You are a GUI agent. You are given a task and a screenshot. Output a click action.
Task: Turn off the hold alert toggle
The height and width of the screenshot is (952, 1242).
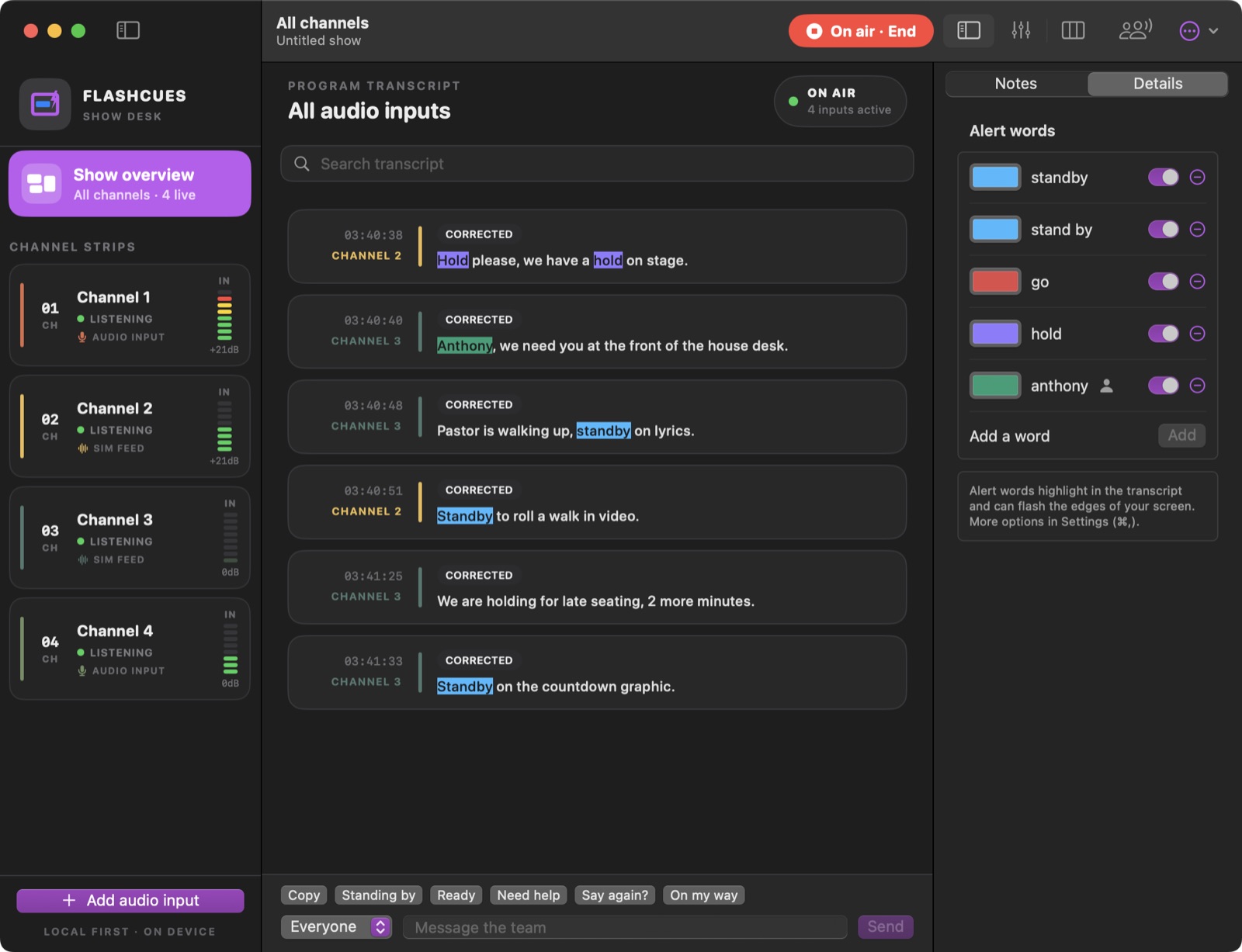tap(1163, 334)
